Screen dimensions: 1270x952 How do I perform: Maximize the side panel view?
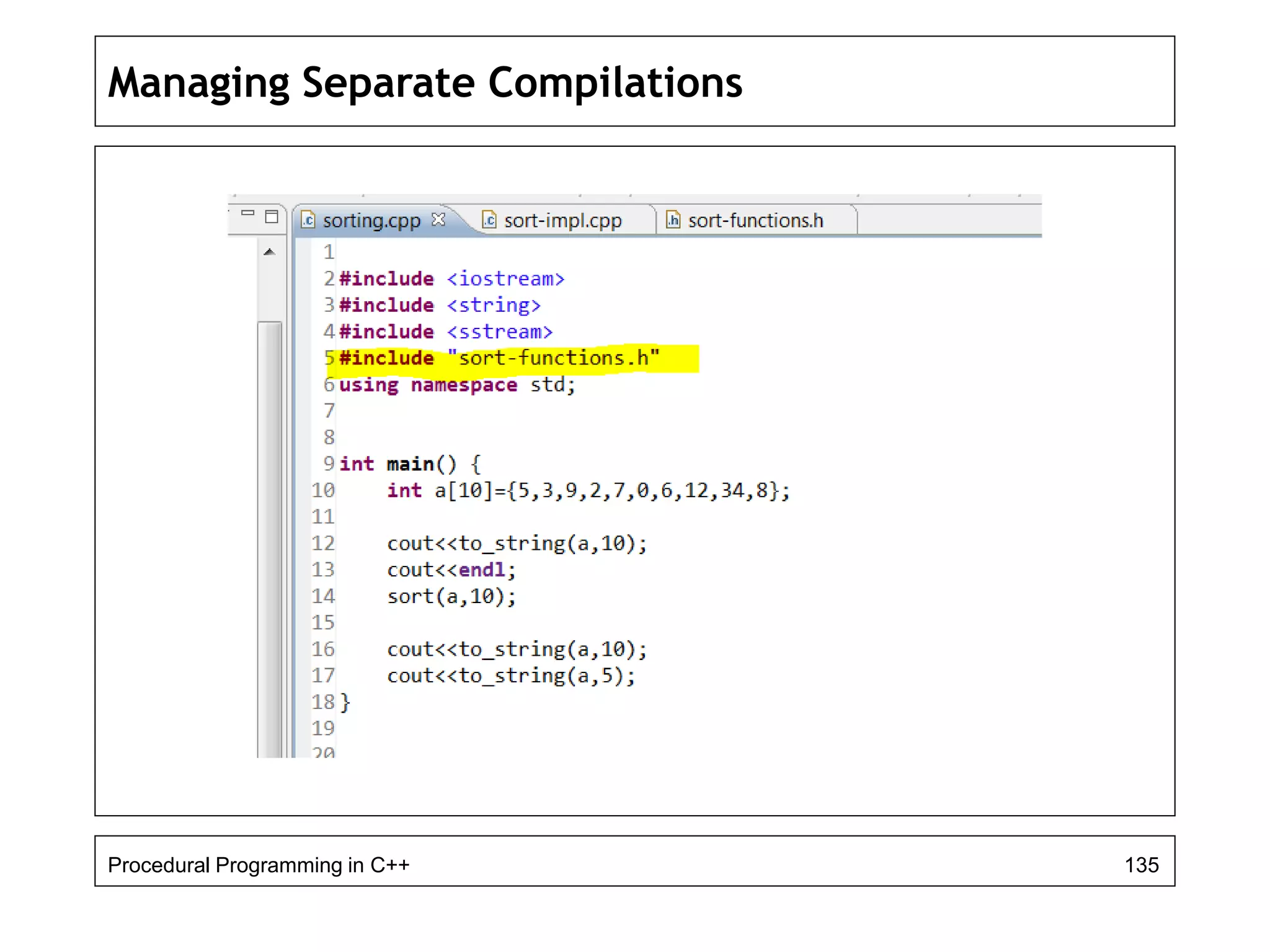[x=272, y=216]
